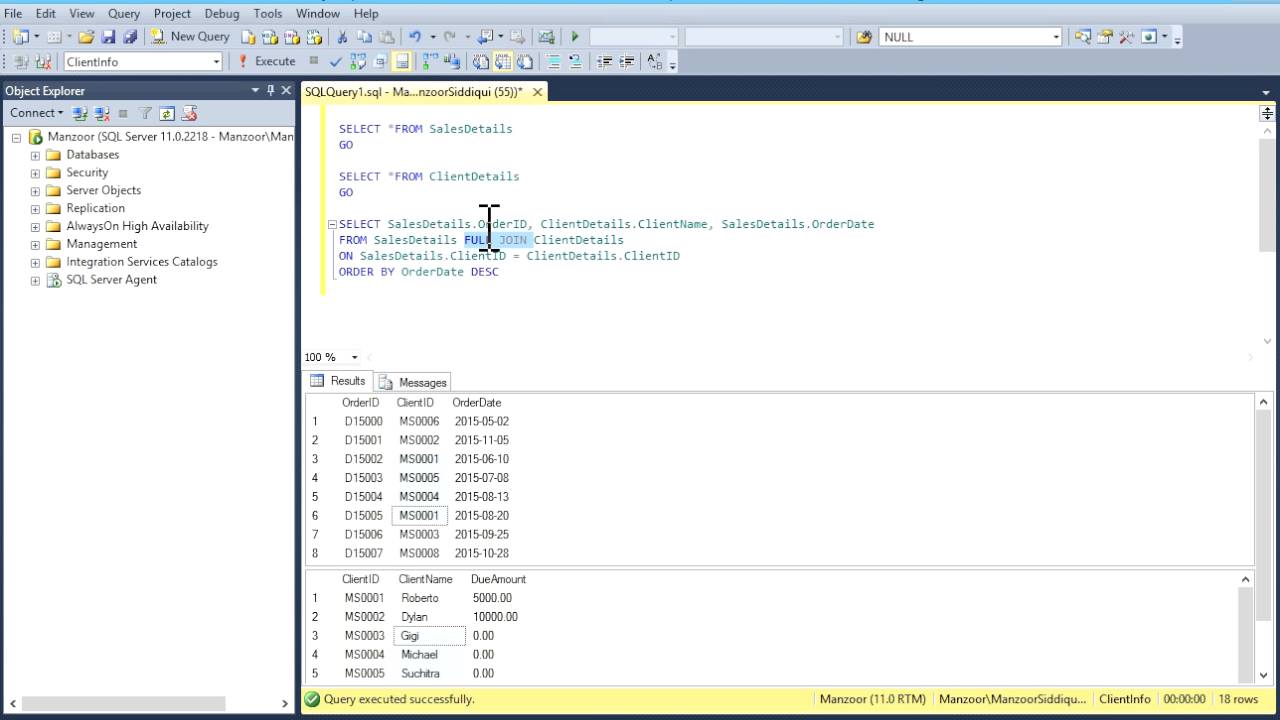Viewport: 1280px width, 720px height.
Task: Click the Uncomment Selected Lines icon
Action: pos(575,62)
